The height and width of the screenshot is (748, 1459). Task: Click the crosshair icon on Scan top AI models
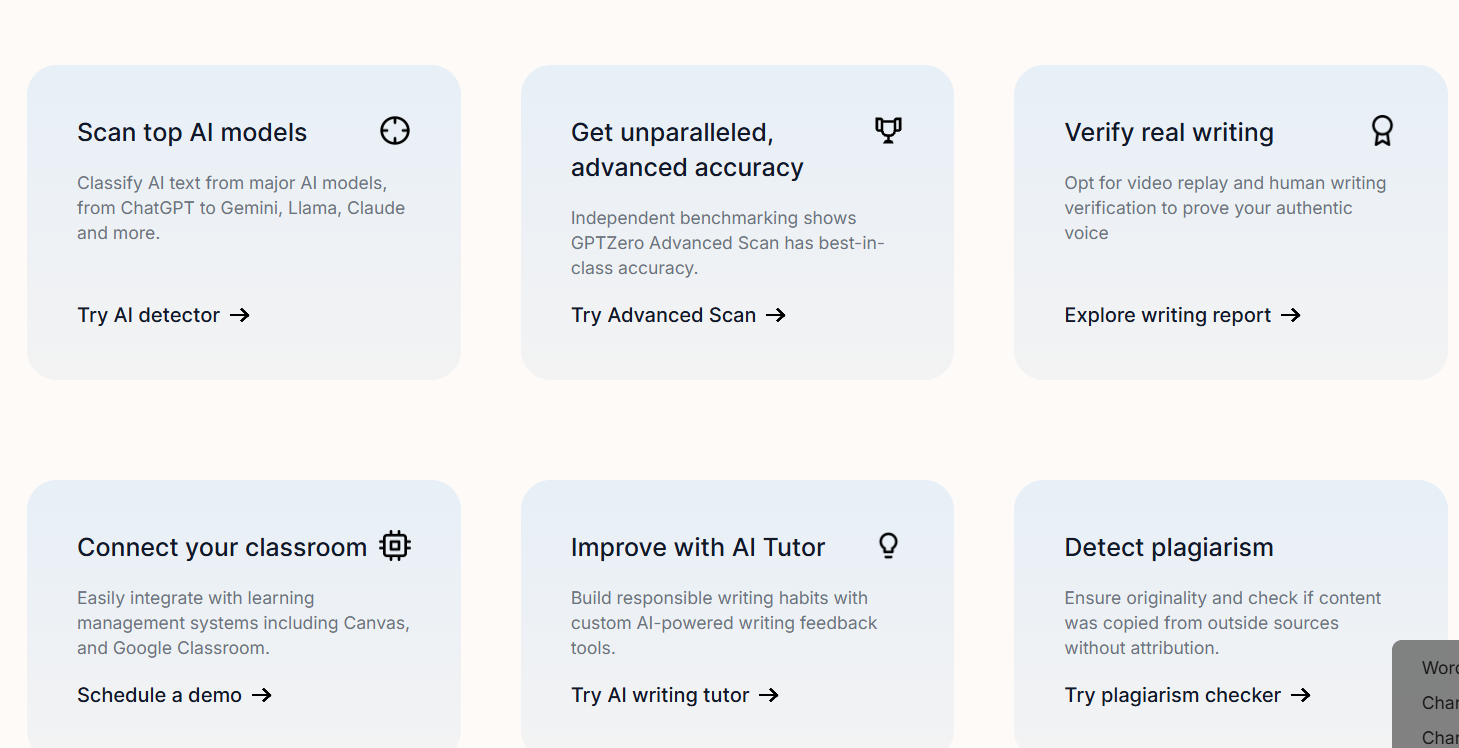(395, 131)
